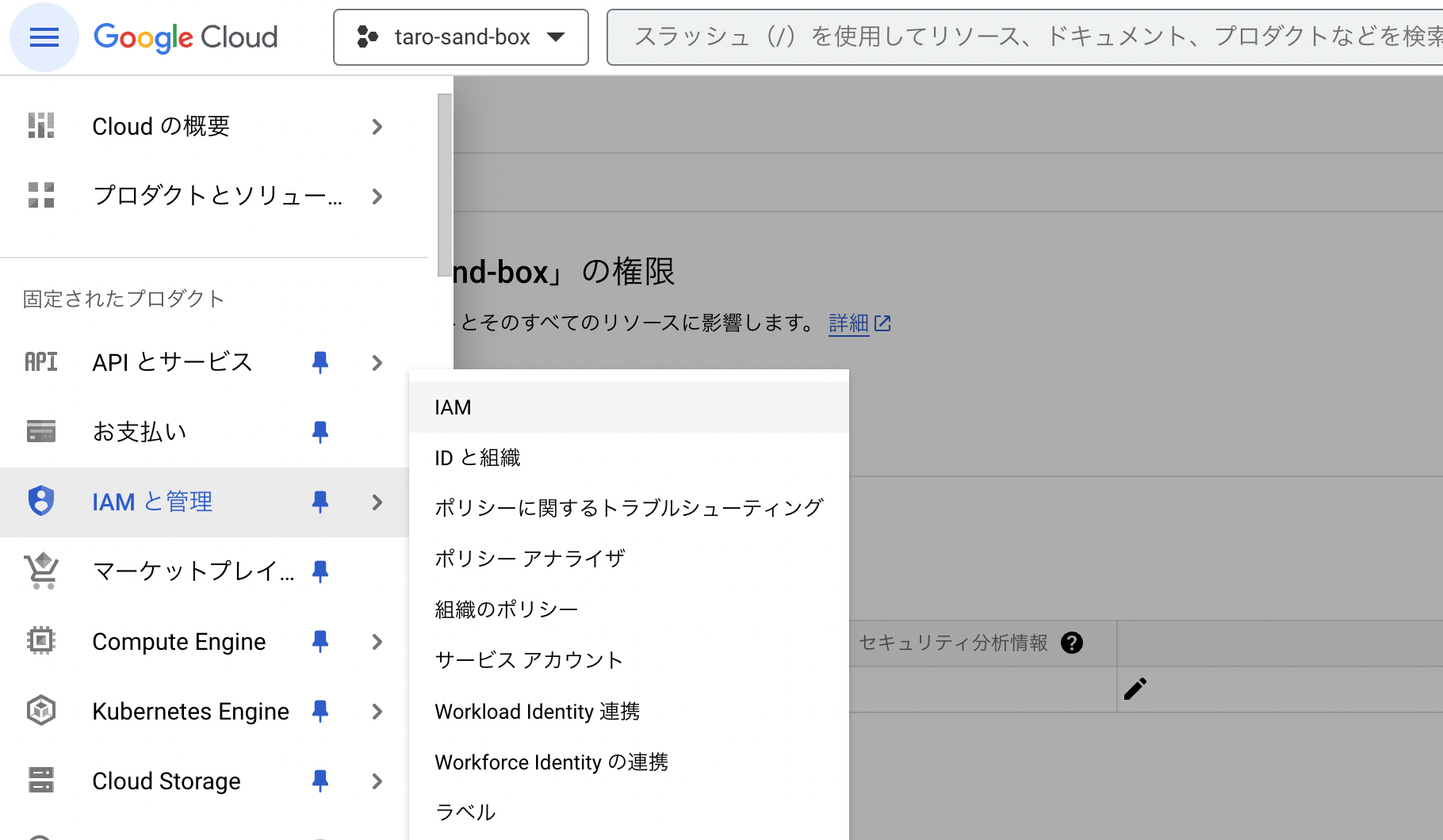Open マーケットプレイ... in the sidebar

pyautogui.click(x=193, y=571)
